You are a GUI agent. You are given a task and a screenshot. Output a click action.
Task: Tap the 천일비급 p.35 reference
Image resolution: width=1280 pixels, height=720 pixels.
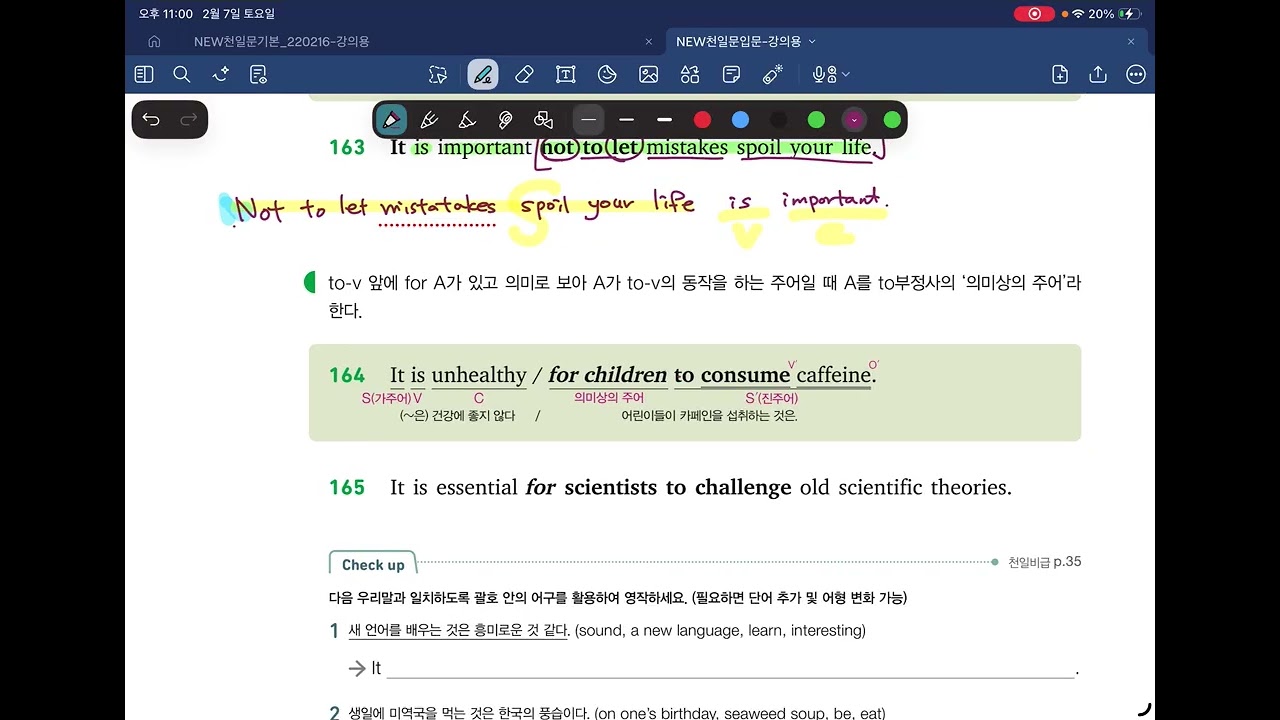1045,562
